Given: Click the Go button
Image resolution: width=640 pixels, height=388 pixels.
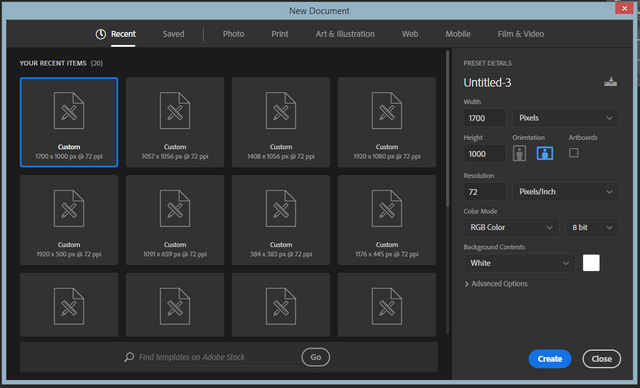Looking at the screenshot, I should click(x=316, y=357).
